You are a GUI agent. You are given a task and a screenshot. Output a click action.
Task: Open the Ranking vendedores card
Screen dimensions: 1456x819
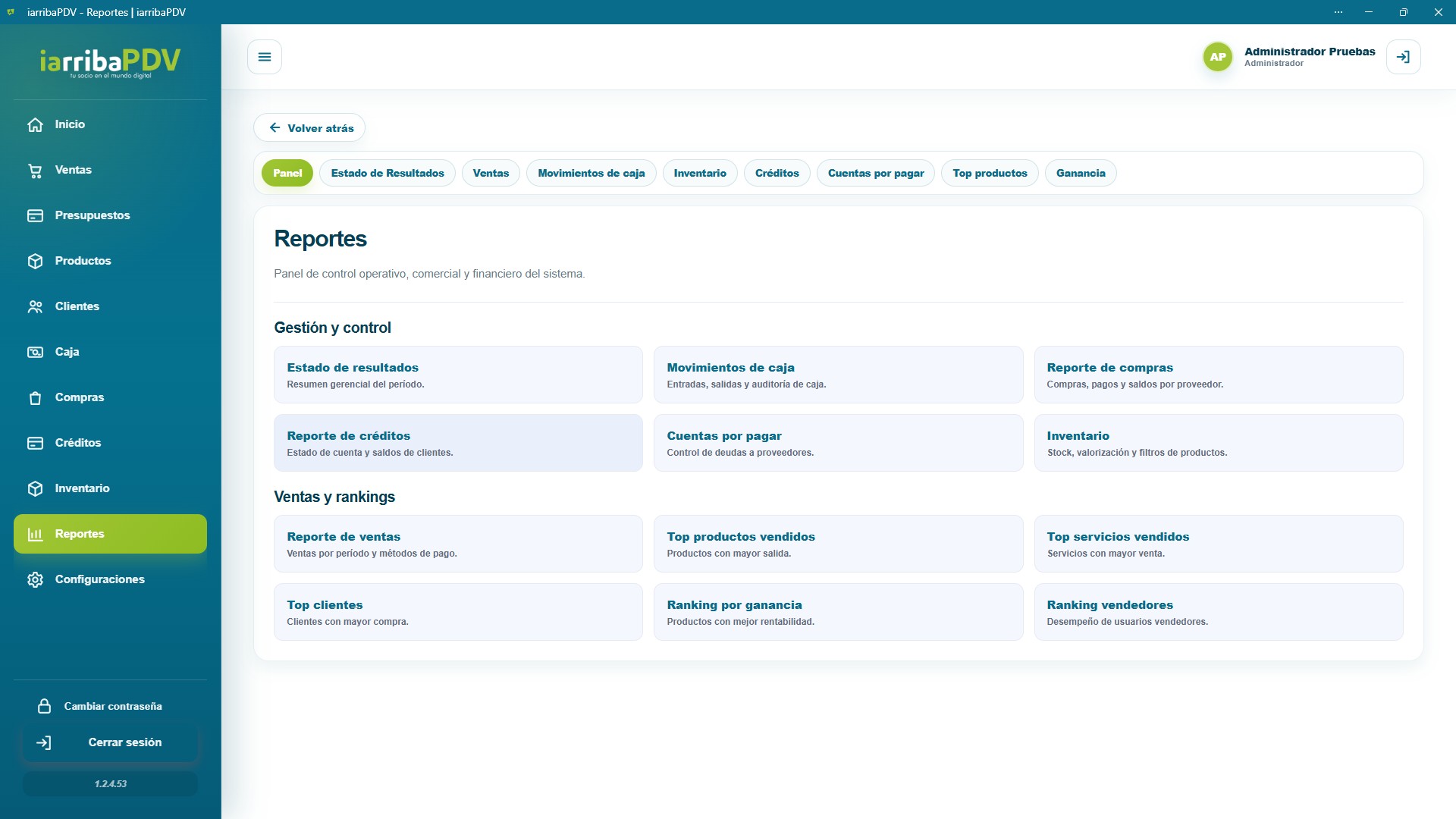pos(1219,612)
